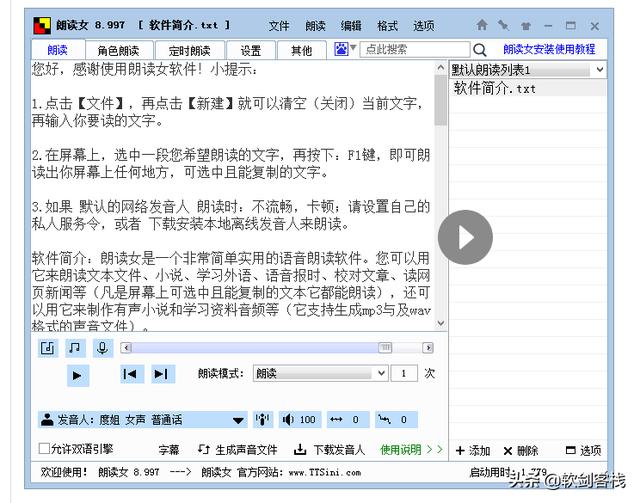This screenshot has width=640, height=503.
Task: Click the 朗读女 app logo icon
Action: [x=42, y=25]
